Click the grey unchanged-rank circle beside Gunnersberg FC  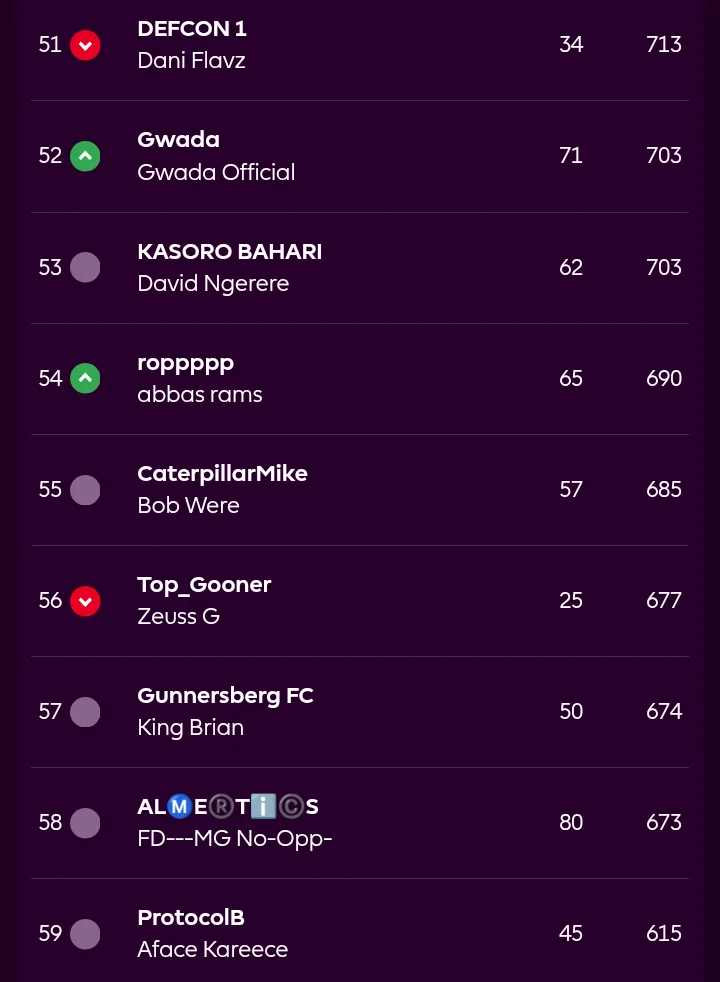[x=85, y=711]
